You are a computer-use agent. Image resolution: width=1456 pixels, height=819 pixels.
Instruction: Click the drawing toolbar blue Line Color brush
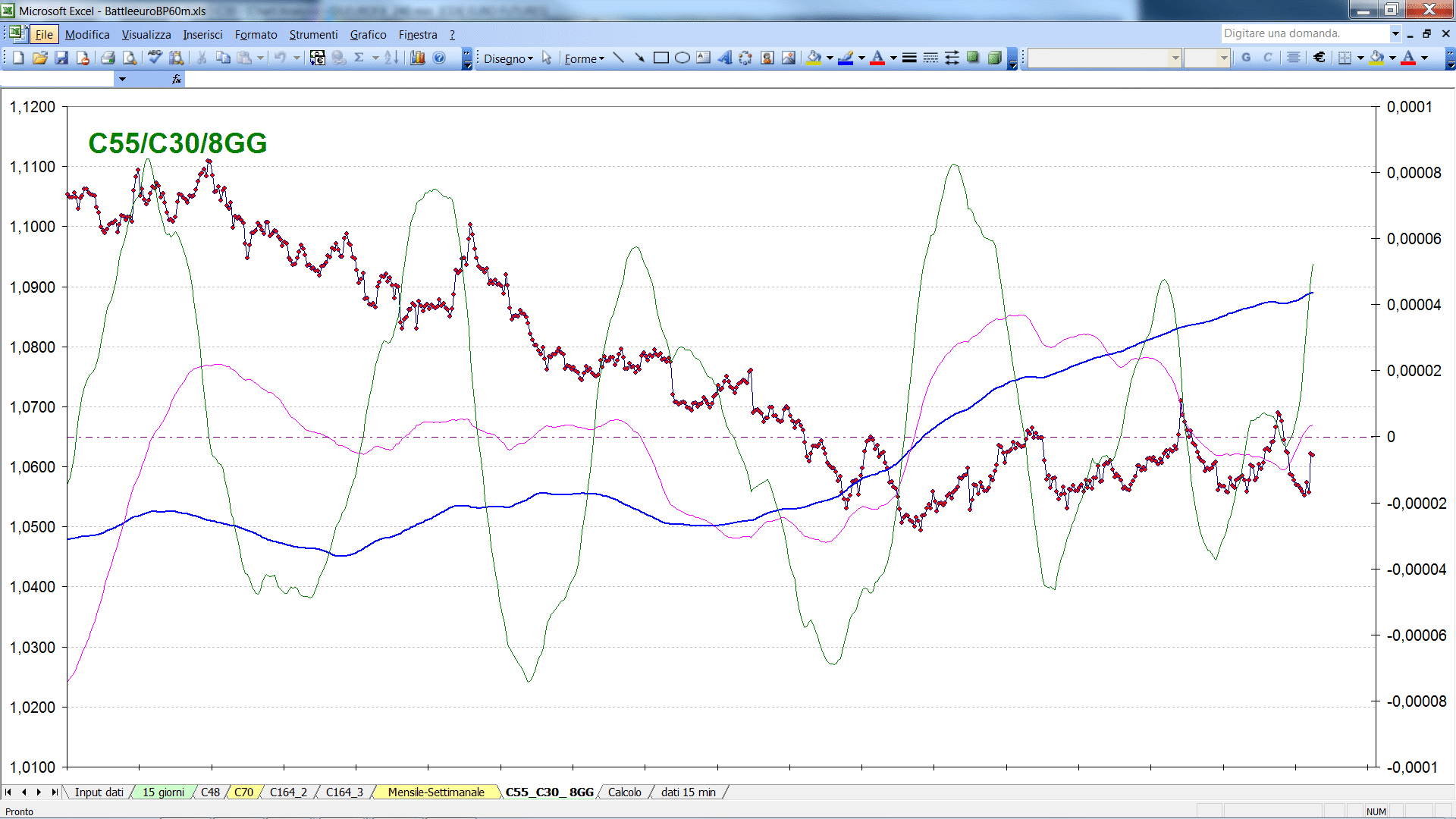tap(846, 58)
